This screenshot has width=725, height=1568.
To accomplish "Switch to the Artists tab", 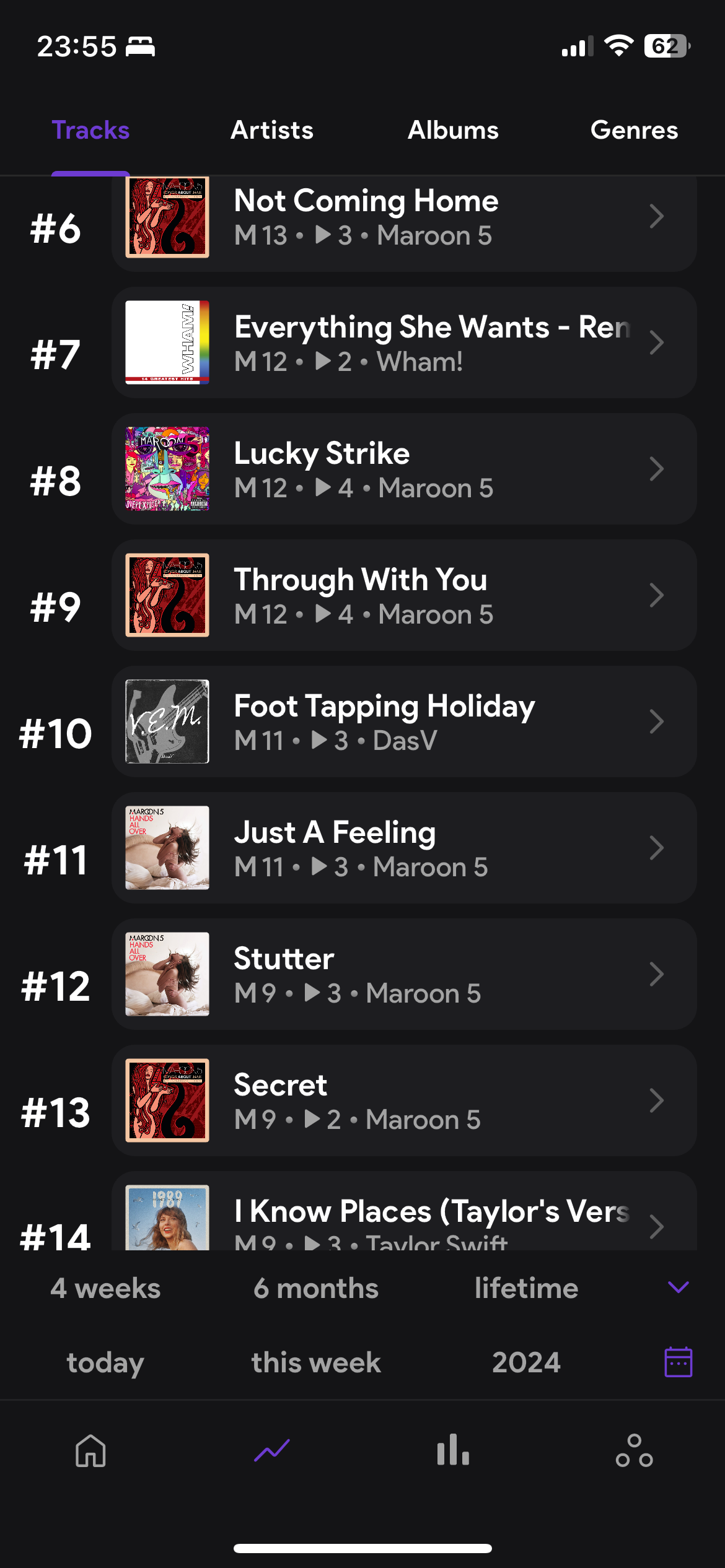I will 272,130.
